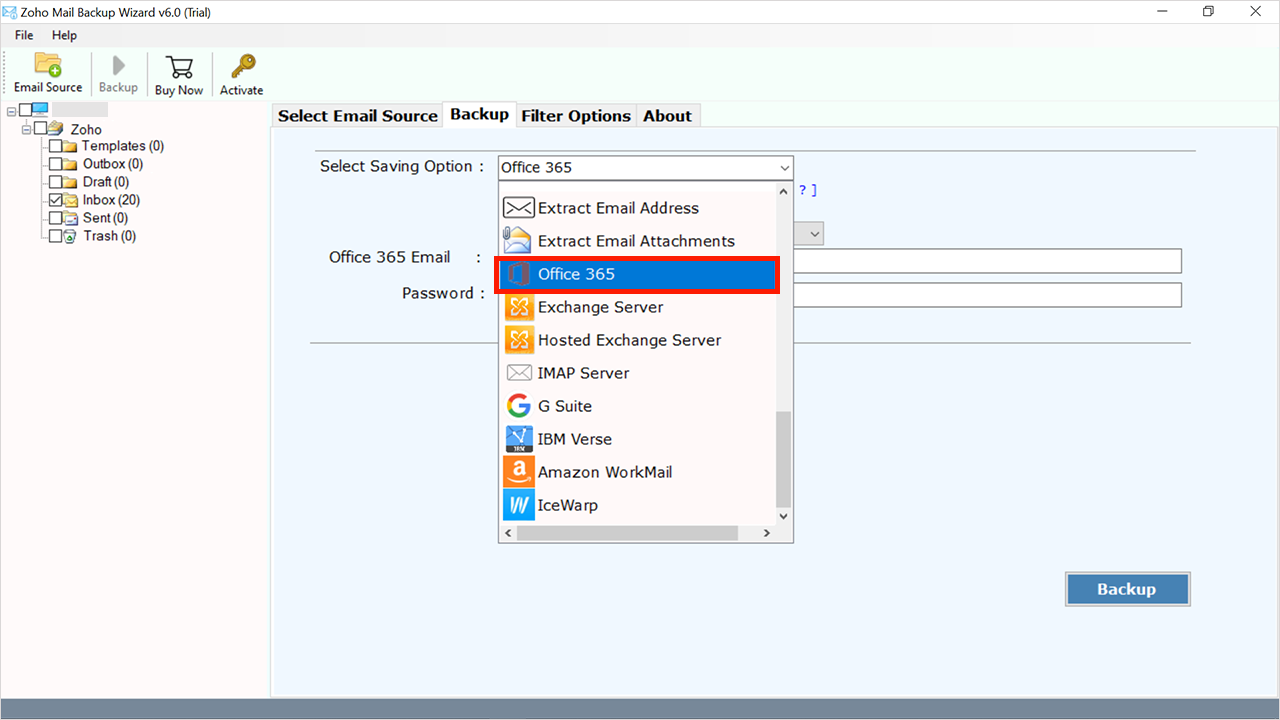Choose IBM Verse saving option

click(637, 439)
